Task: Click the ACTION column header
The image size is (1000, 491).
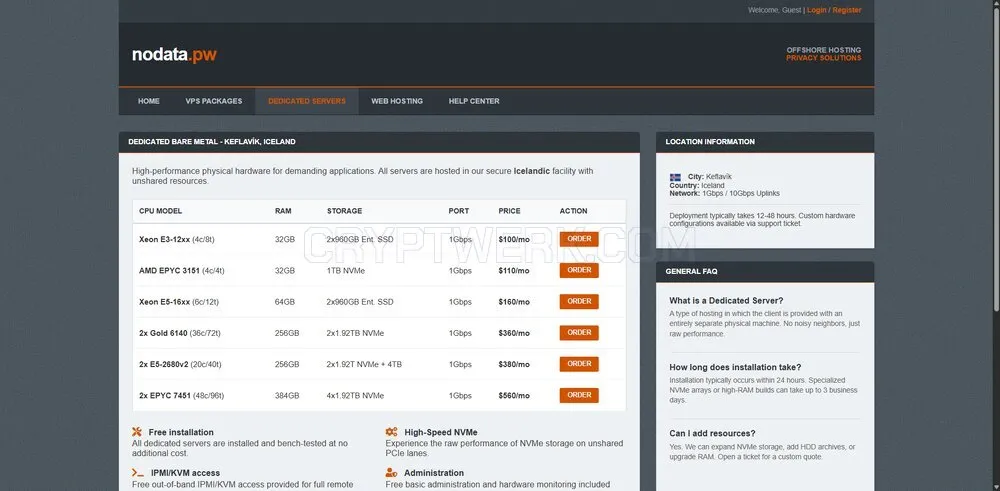Action: click(x=574, y=211)
